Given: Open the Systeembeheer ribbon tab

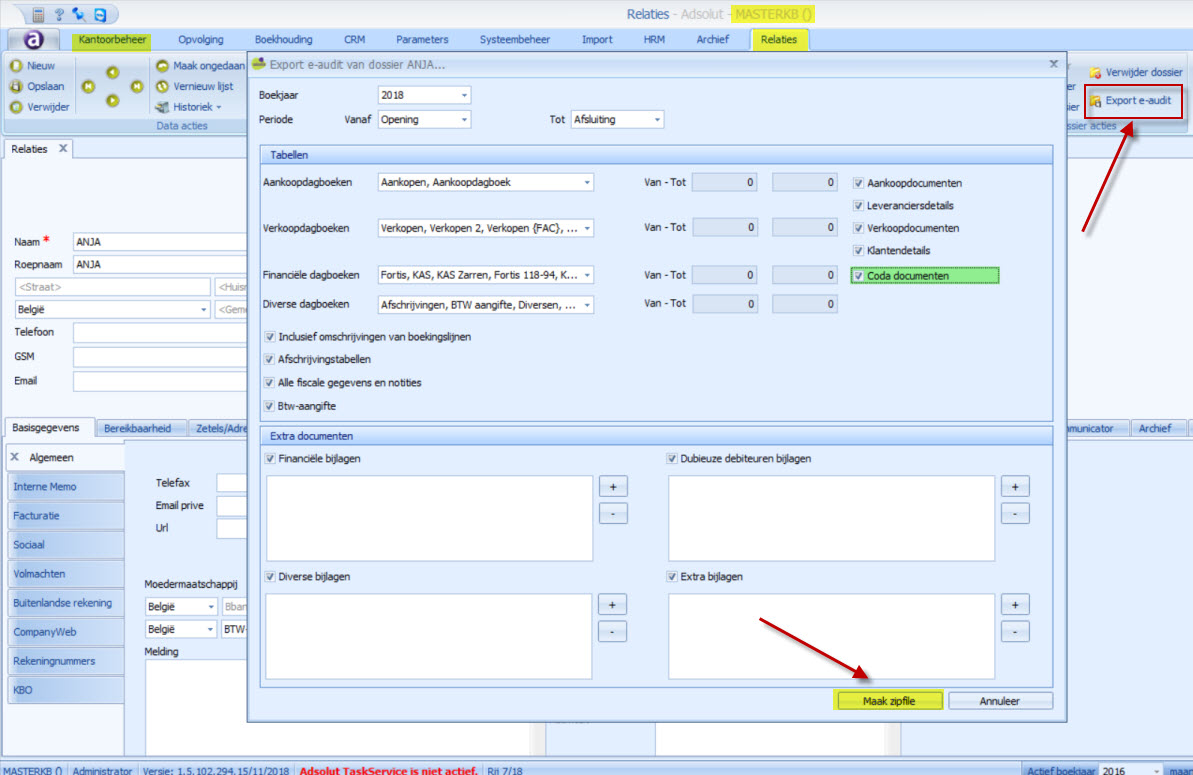Looking at the screenshot, I should click(515, 40).
